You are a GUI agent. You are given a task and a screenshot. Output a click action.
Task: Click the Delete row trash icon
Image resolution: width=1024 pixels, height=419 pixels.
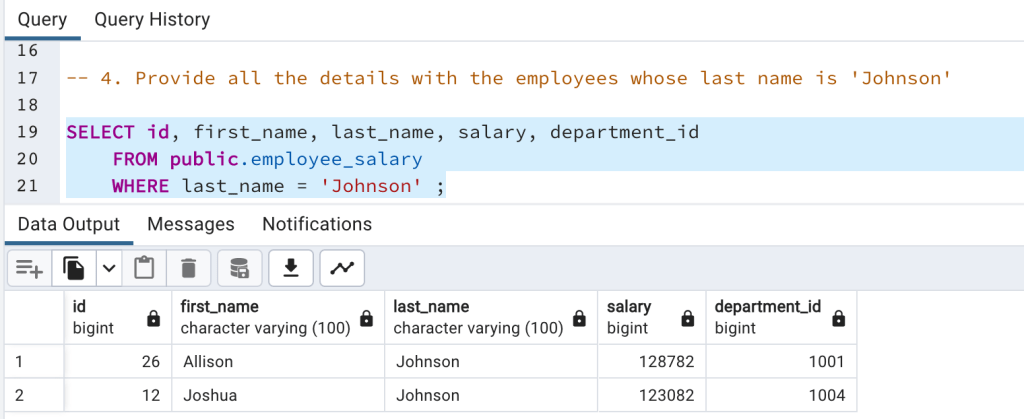(188, 268)
